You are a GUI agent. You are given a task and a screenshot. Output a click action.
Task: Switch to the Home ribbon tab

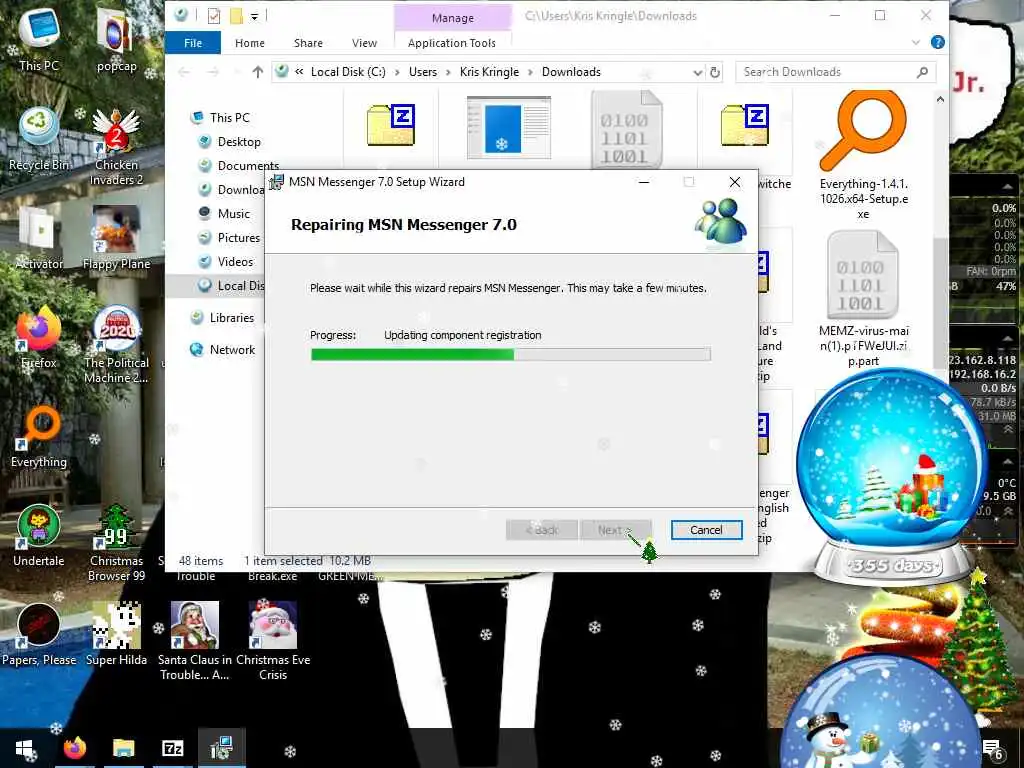(249, 43)
